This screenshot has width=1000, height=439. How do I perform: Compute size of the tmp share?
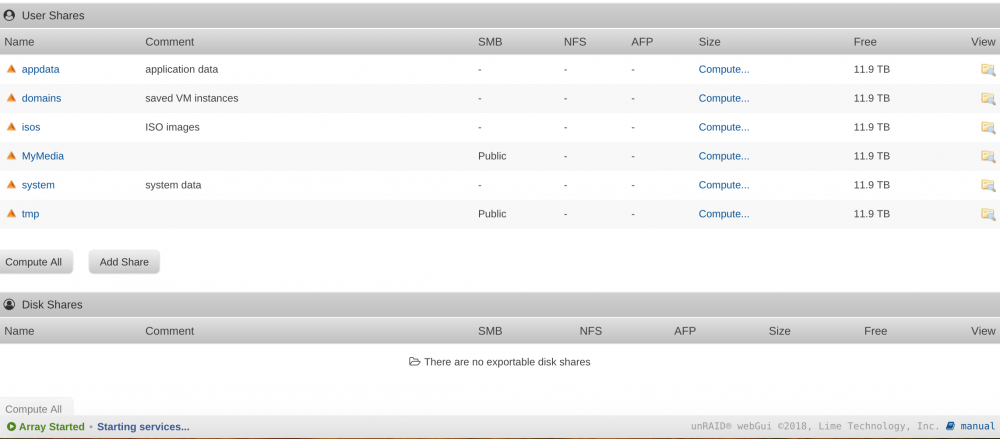tap(724, 214)
